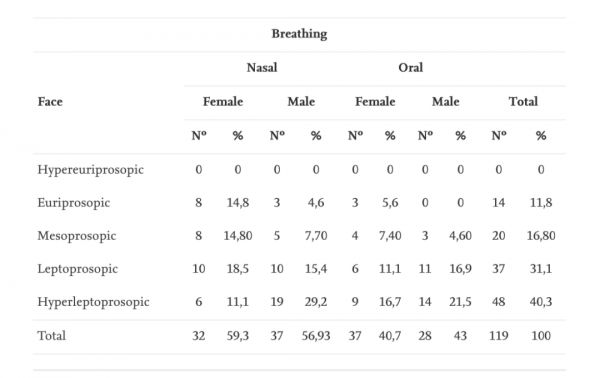
Task: Select the 40,3 percentage cell
Action: coord(541,302)
